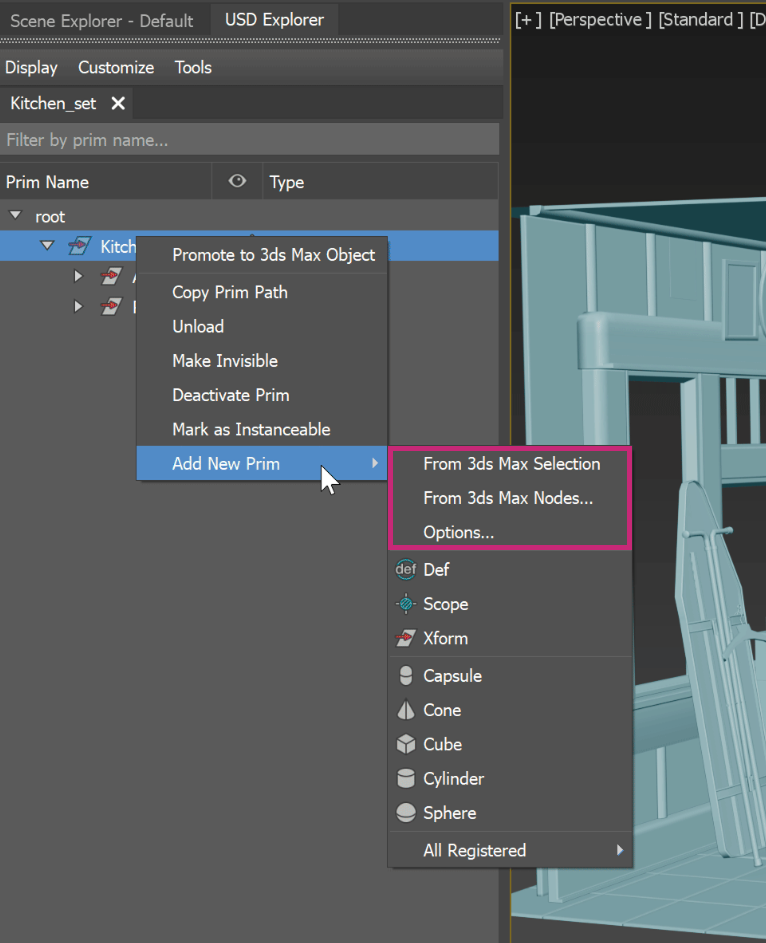
Task: Click the Xform icon of the first child prim
Action: click(111, 276)
